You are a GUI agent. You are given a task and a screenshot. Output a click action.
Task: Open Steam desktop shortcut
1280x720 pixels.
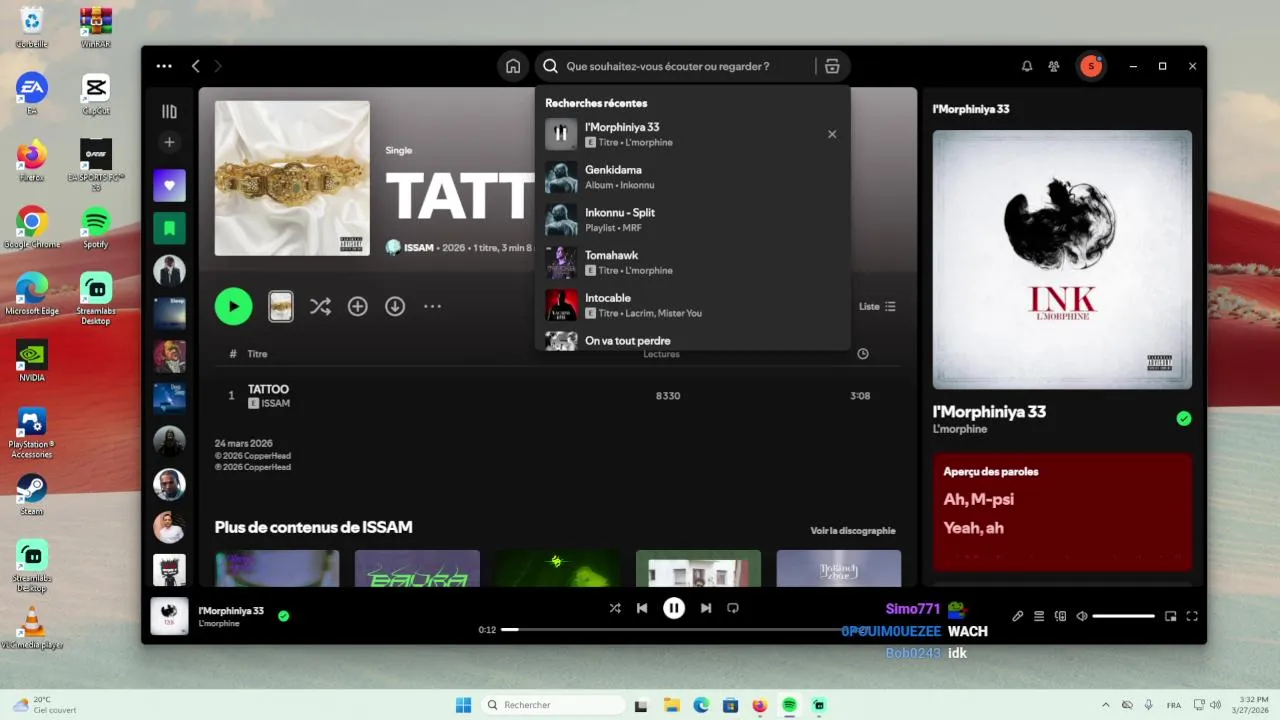[x=32, y=495]
